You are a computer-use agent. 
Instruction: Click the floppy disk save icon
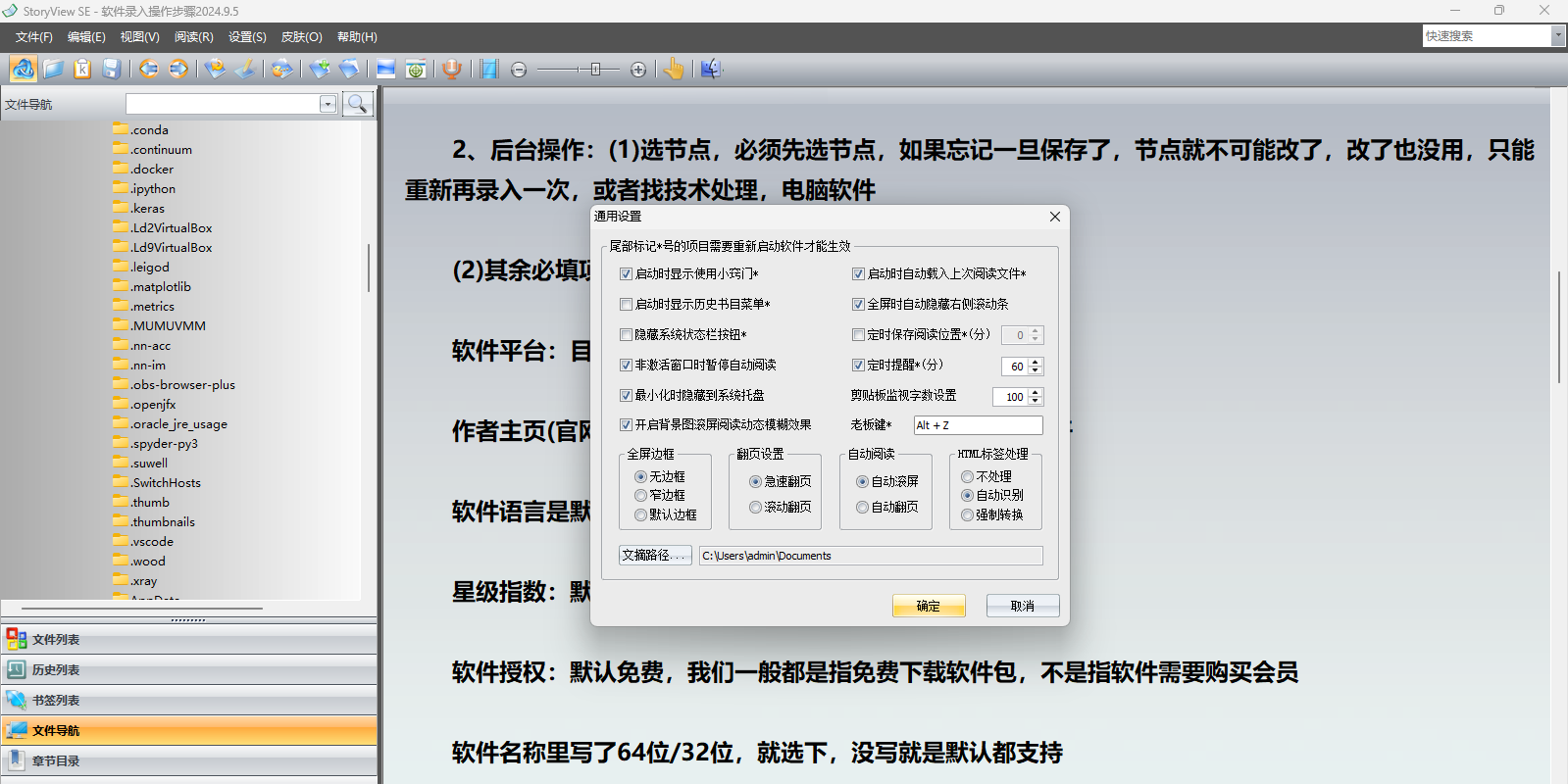[112, 69]
